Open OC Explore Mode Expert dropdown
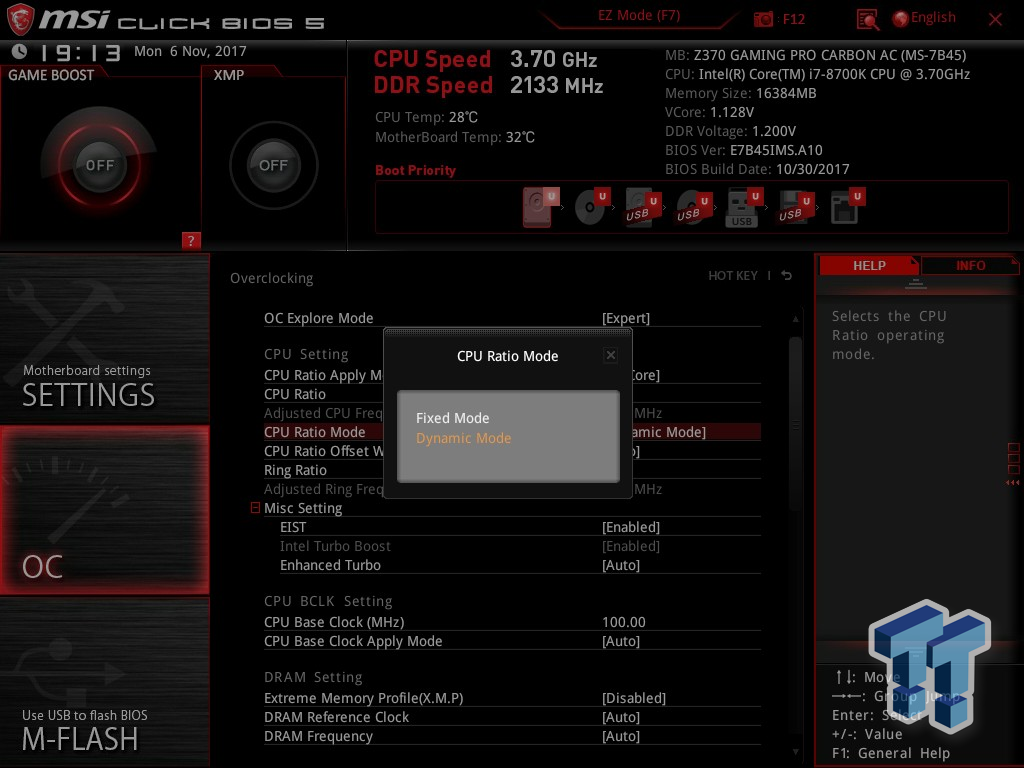This screenshot has width=1024, height=768. point(626,318)
